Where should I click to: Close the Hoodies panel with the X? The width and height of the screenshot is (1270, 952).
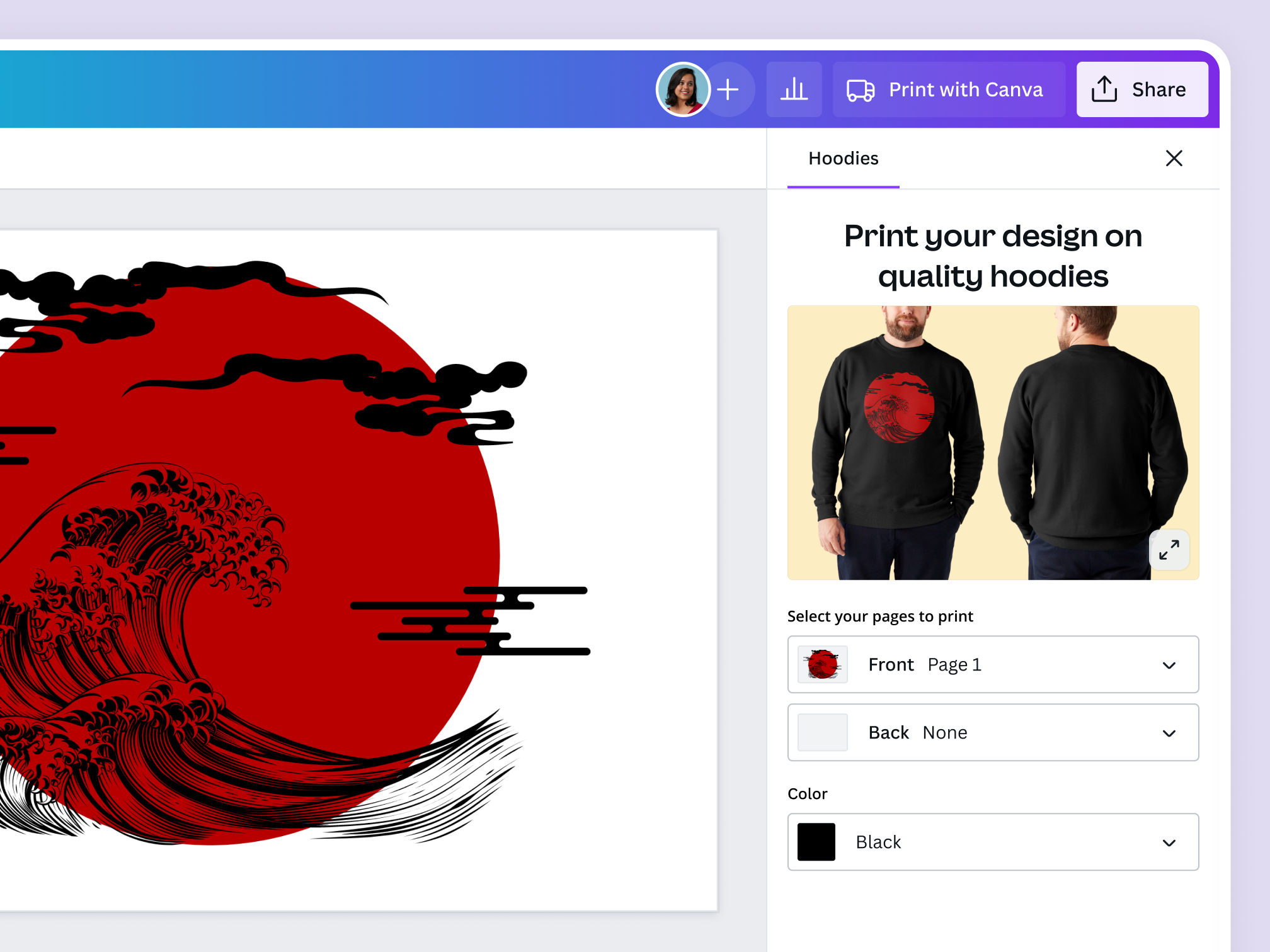click(x=1174, y=158)
